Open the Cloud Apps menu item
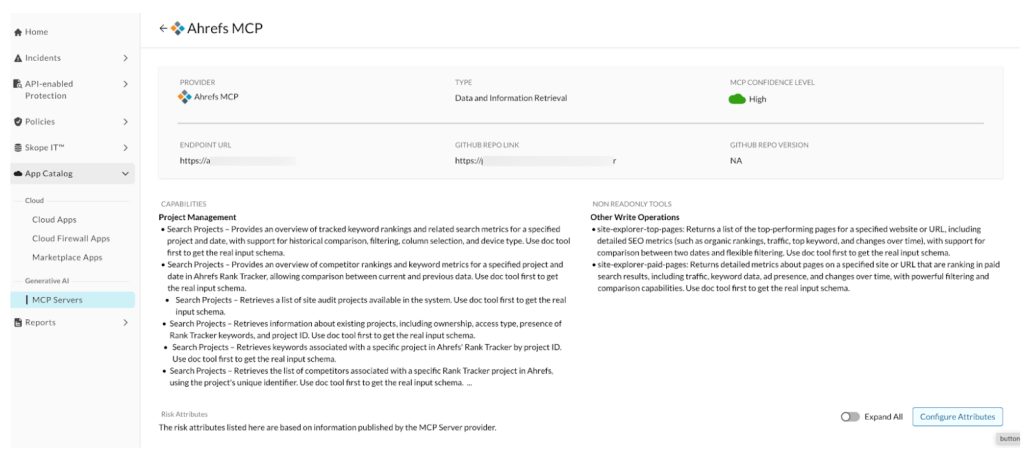Screen dimensions: 1024x453 tap(54, 220)
